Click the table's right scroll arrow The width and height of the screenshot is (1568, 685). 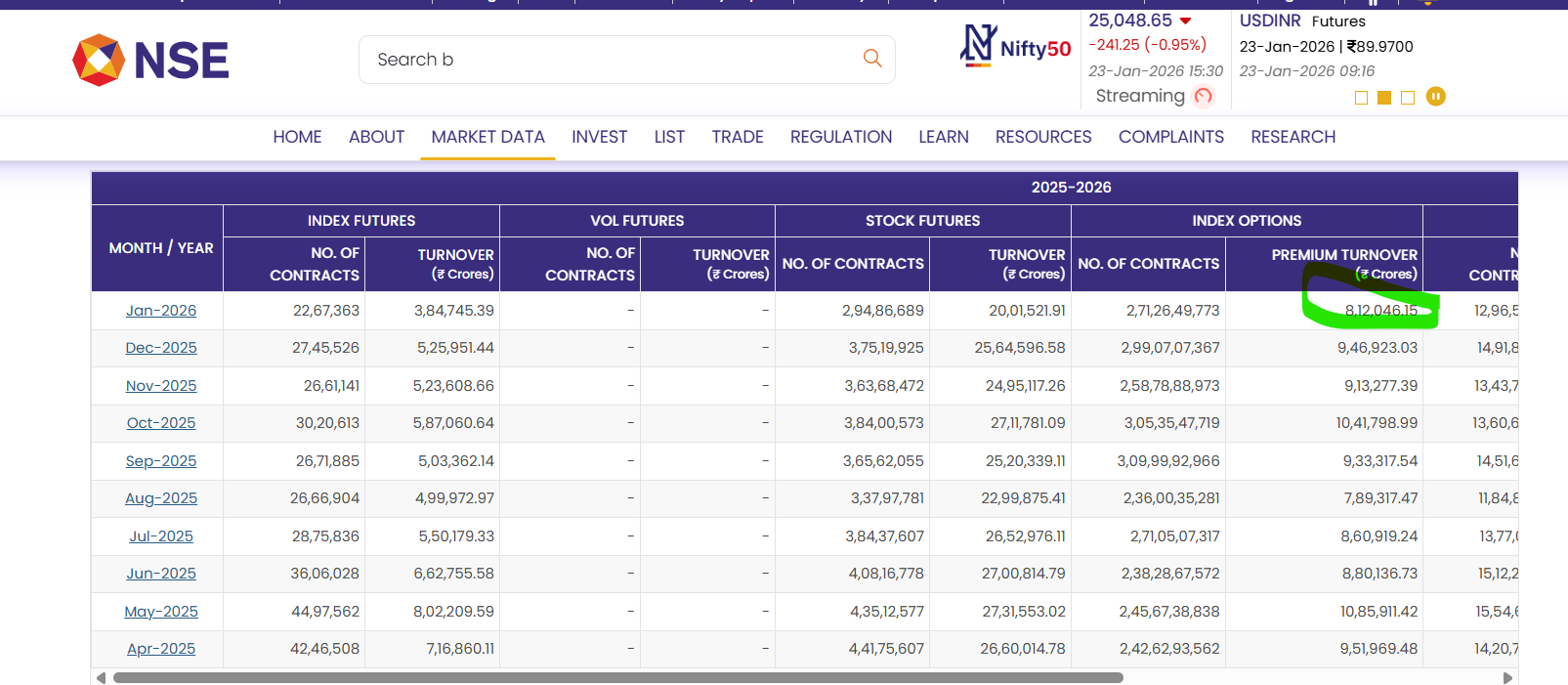(1507, 677)
